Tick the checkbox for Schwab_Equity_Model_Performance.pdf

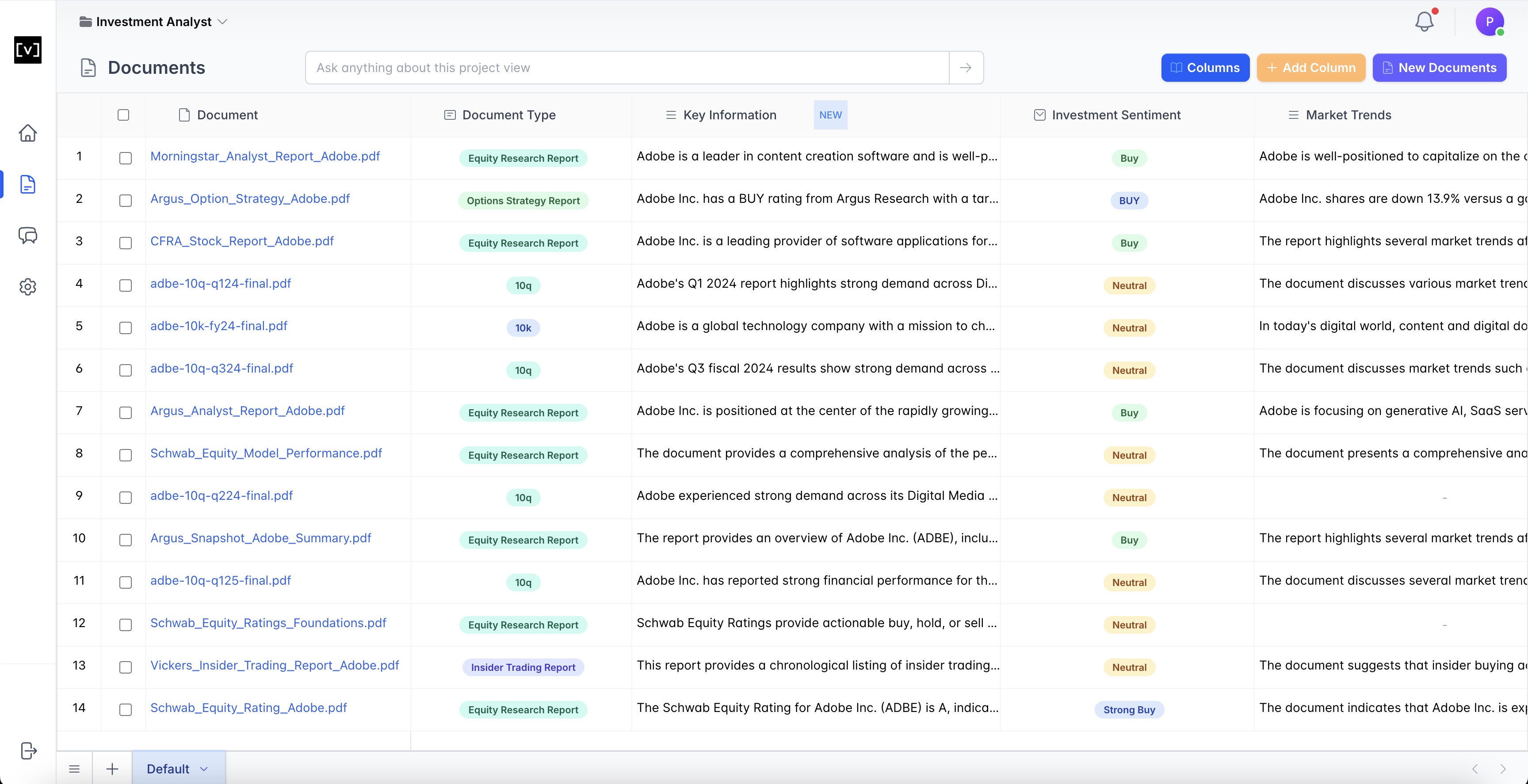[x=125, y=455]
